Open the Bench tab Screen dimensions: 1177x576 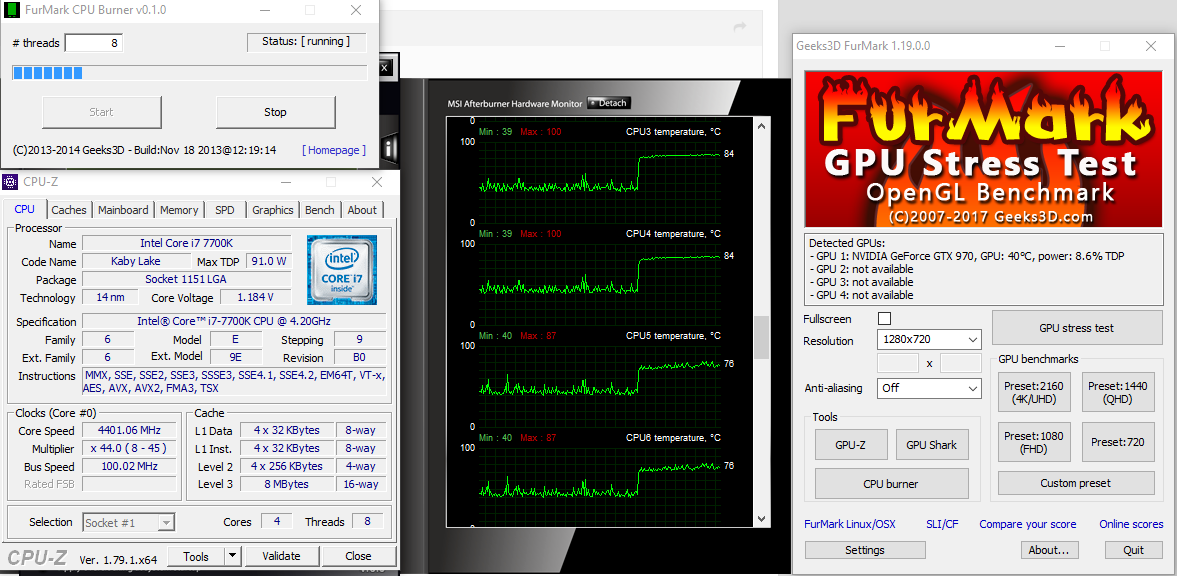tap(320, 210)
